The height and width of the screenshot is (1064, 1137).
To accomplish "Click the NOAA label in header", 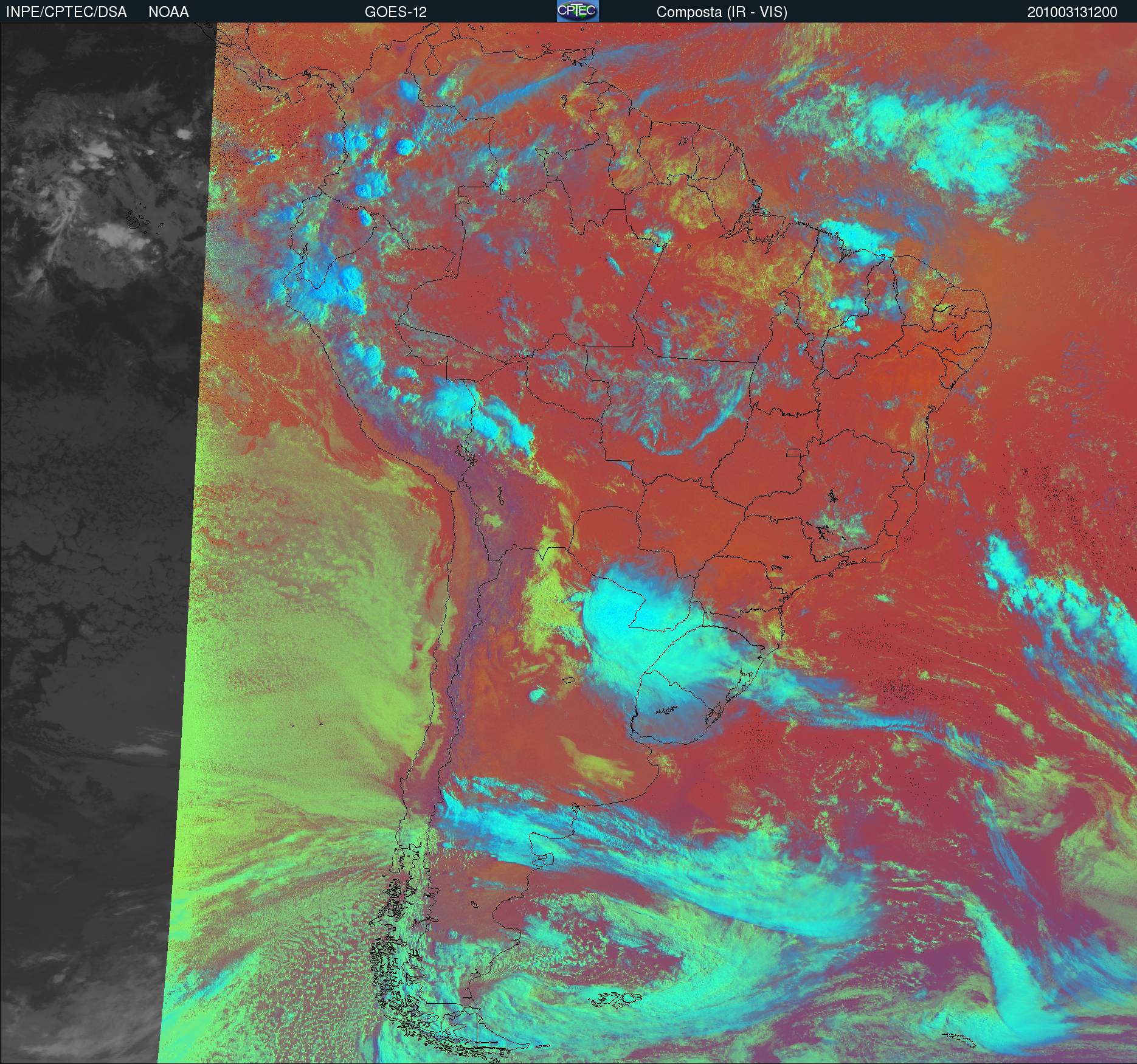I will point(168,12).
